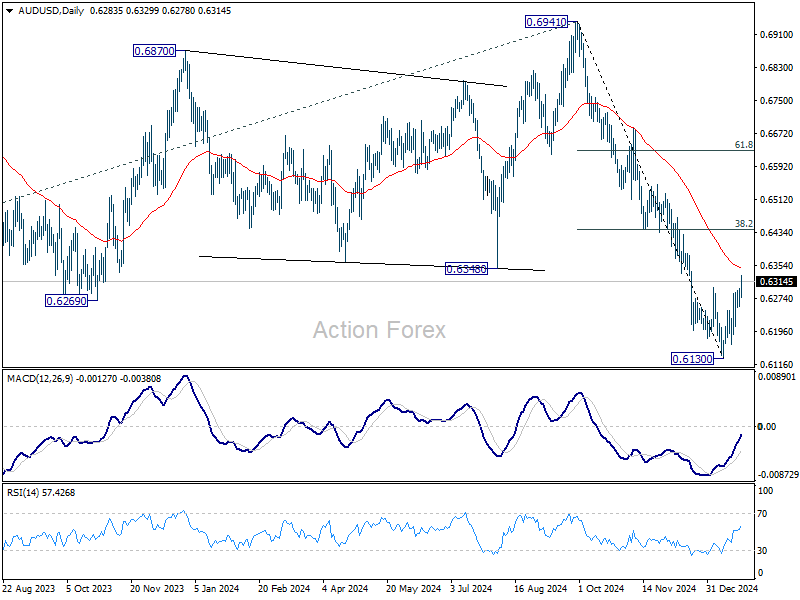This screenshot has height=600, width=800.
Task: Click the RSI scale value 70
Action: (x=762, y=514)
